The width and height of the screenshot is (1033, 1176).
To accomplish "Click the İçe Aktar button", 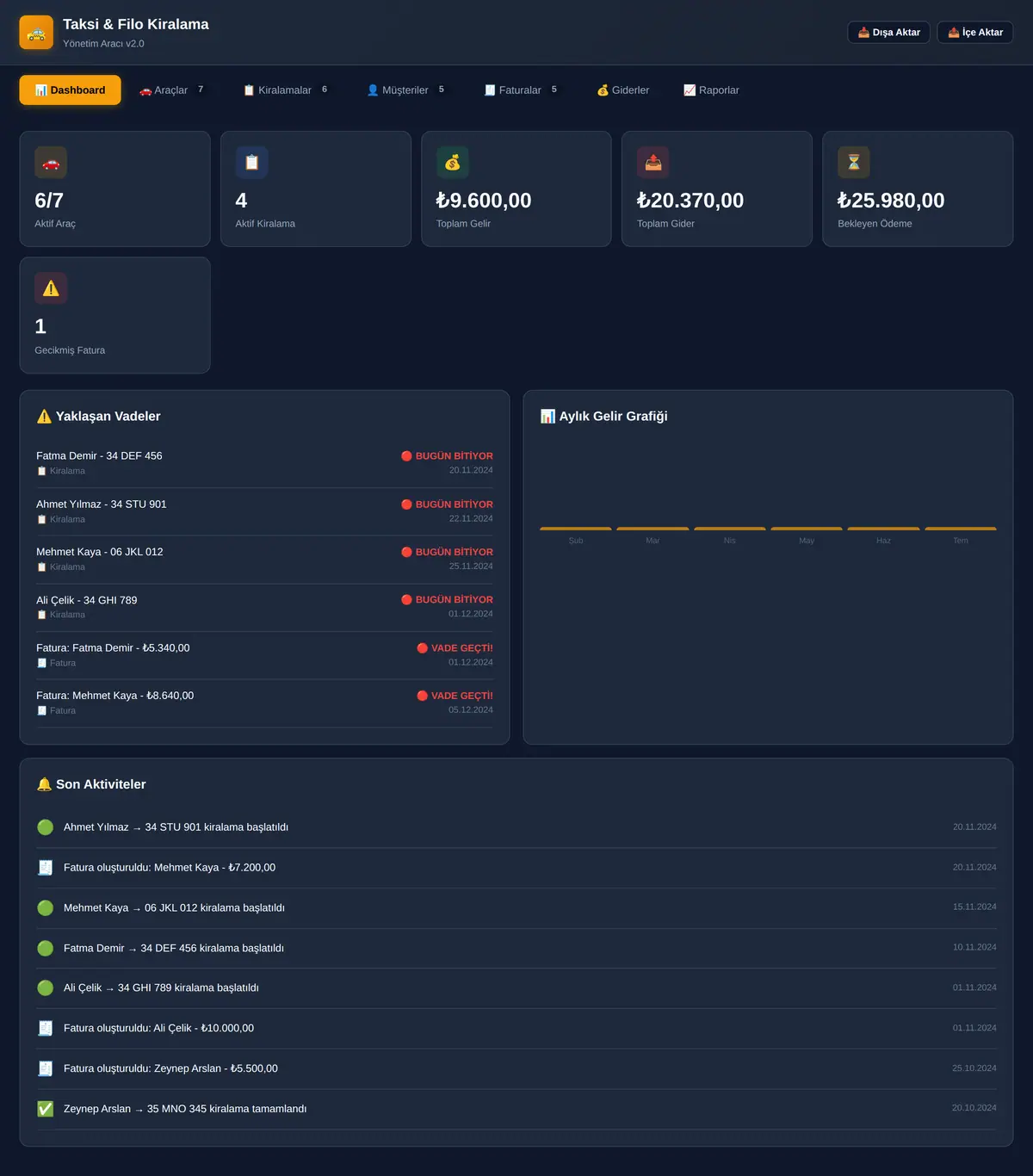I will 975,33.
